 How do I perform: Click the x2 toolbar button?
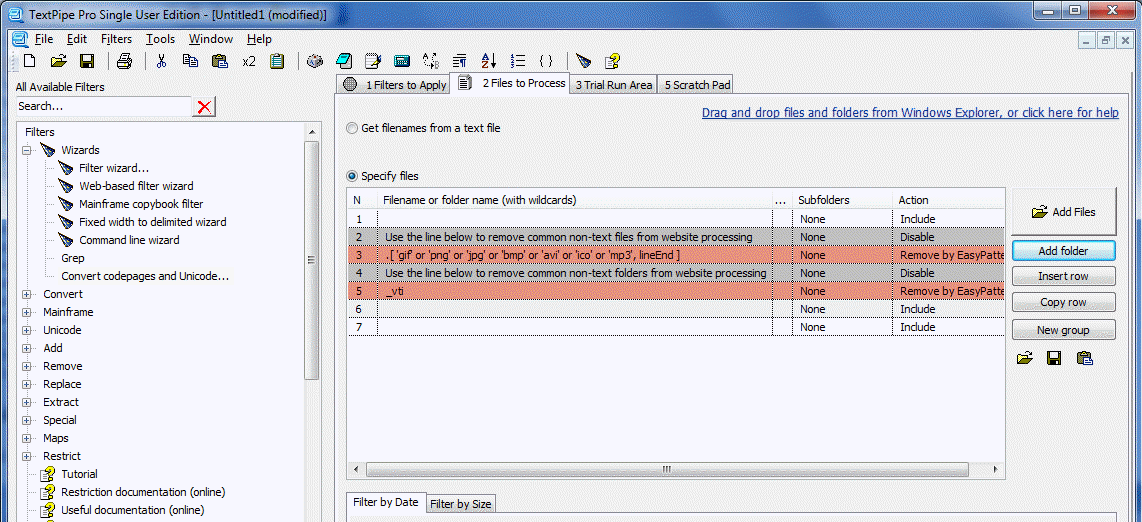pos(248,61)
